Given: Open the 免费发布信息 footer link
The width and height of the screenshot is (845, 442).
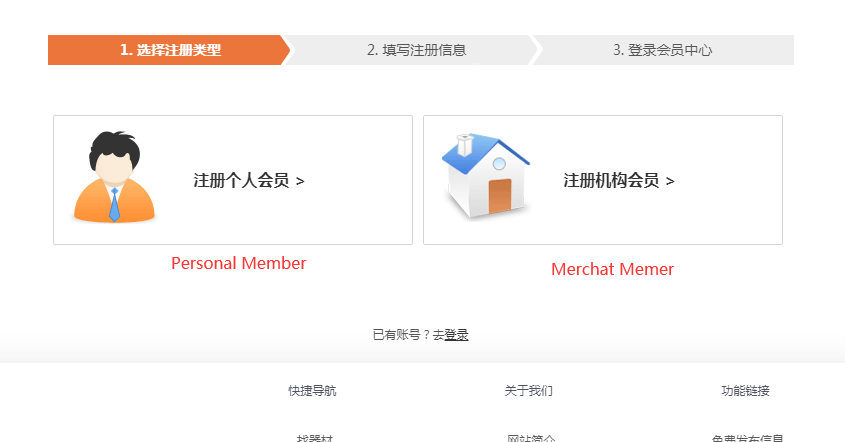Looking at the screenshot, I should [747, 438].
